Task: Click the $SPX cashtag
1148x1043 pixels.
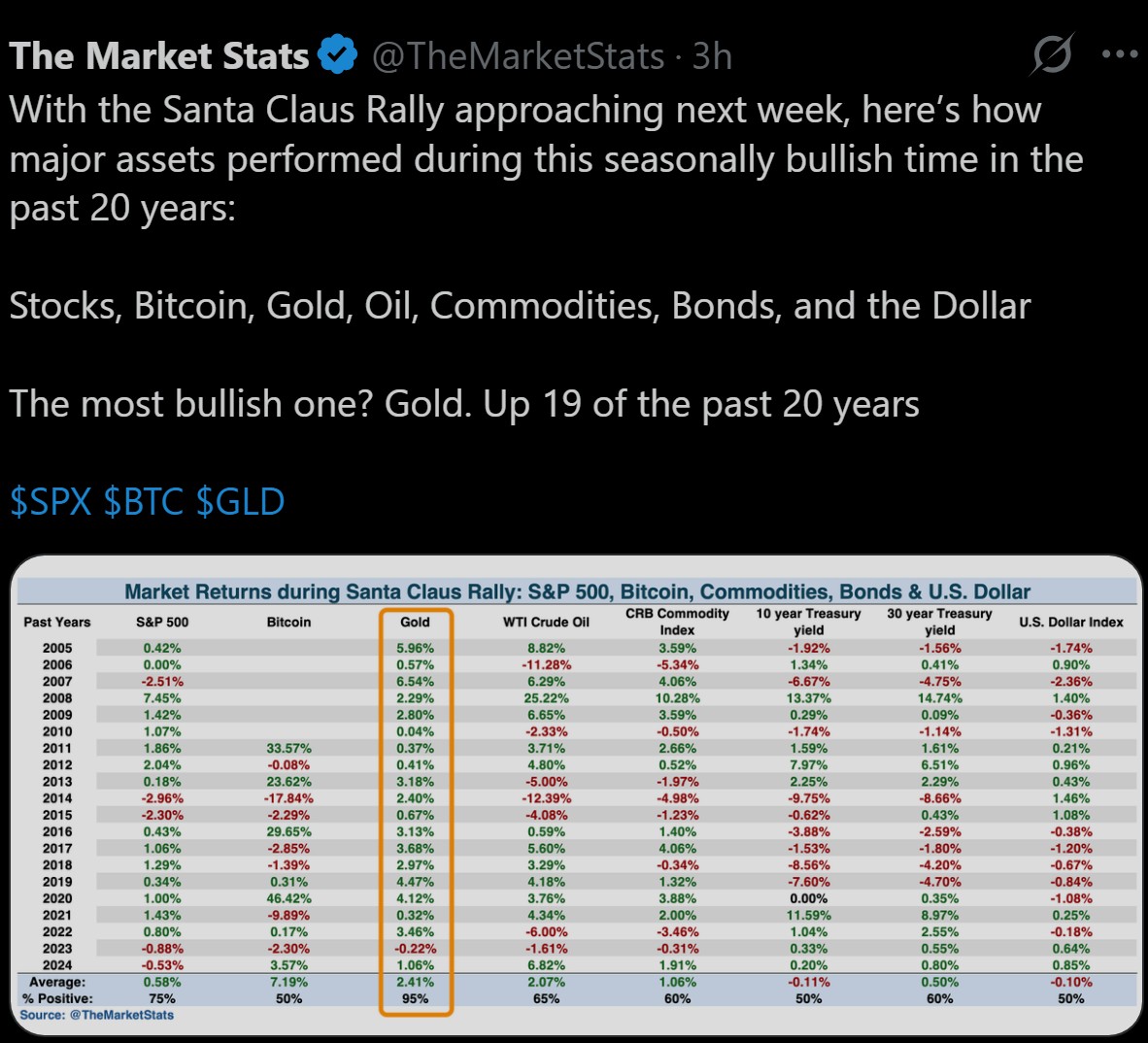Action: pyautogui.click(x=51, y=502)
